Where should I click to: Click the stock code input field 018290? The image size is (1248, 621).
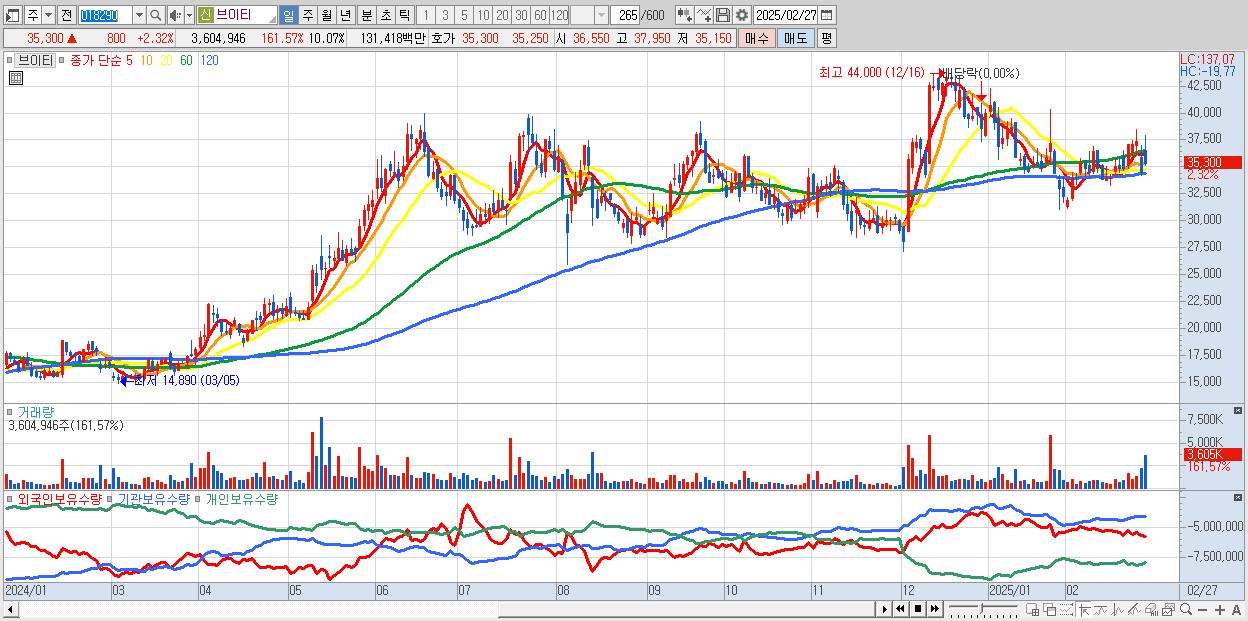click(105, 15)
